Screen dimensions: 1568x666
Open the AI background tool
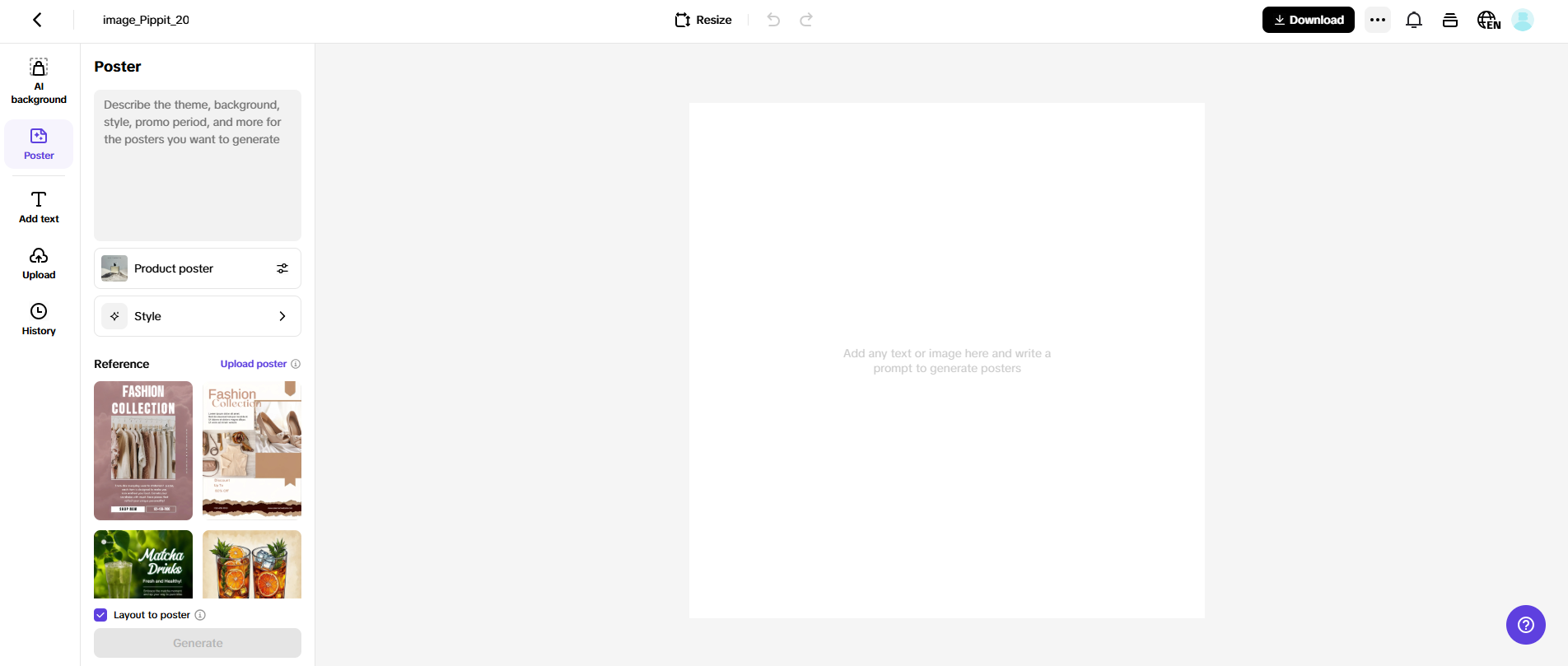39,82
